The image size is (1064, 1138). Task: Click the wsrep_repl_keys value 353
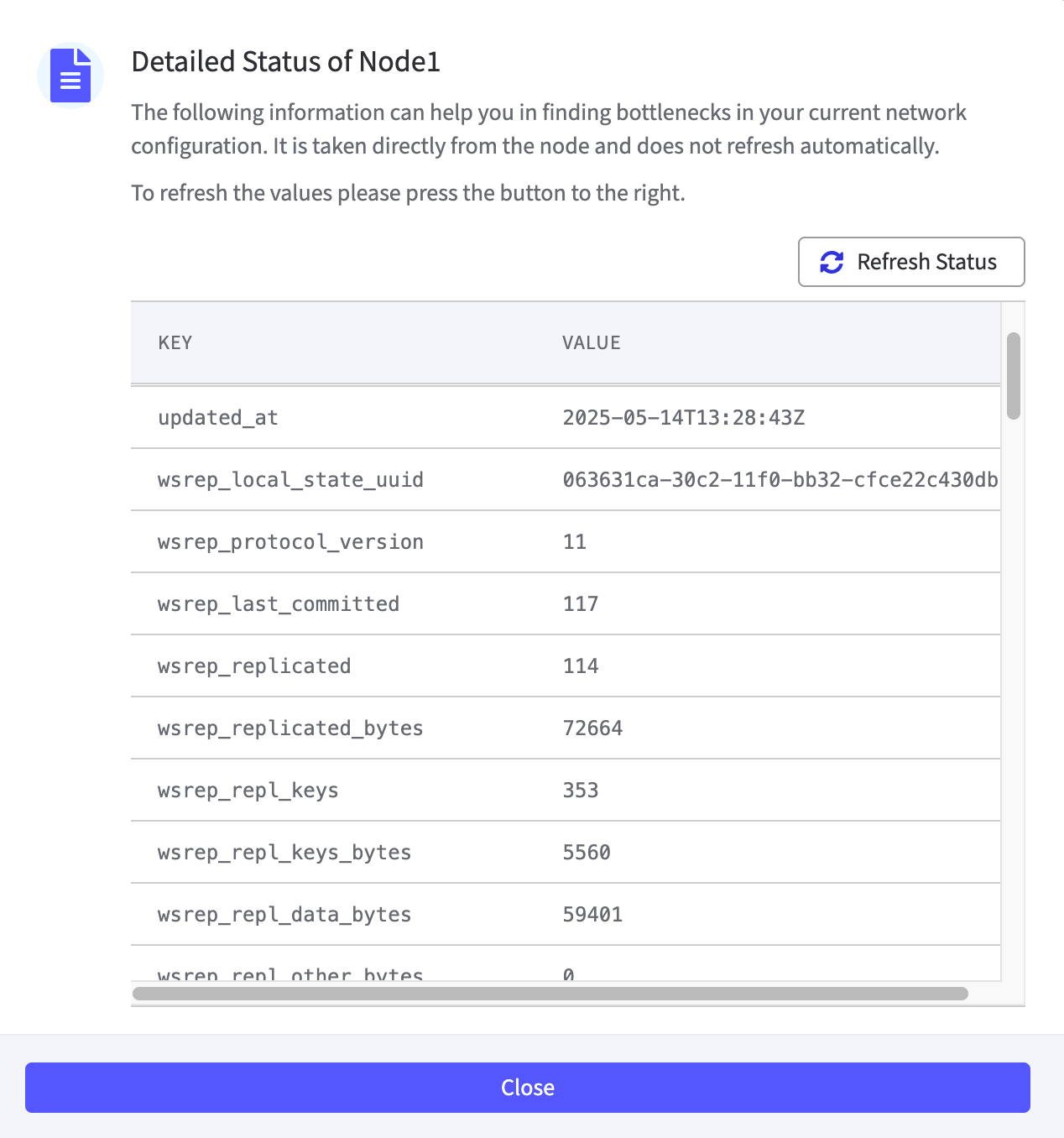pos(581,791)
